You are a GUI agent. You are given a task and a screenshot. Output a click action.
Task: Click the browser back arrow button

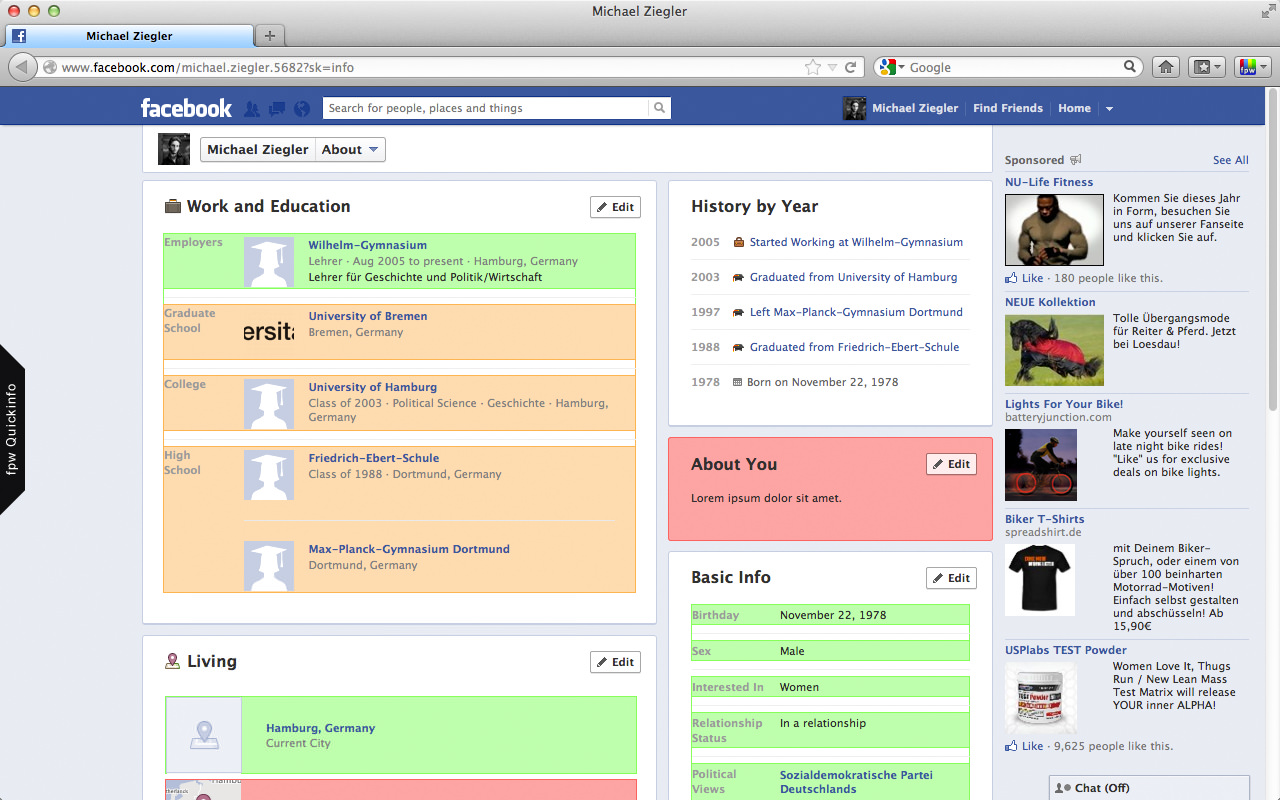pos(22,67)
